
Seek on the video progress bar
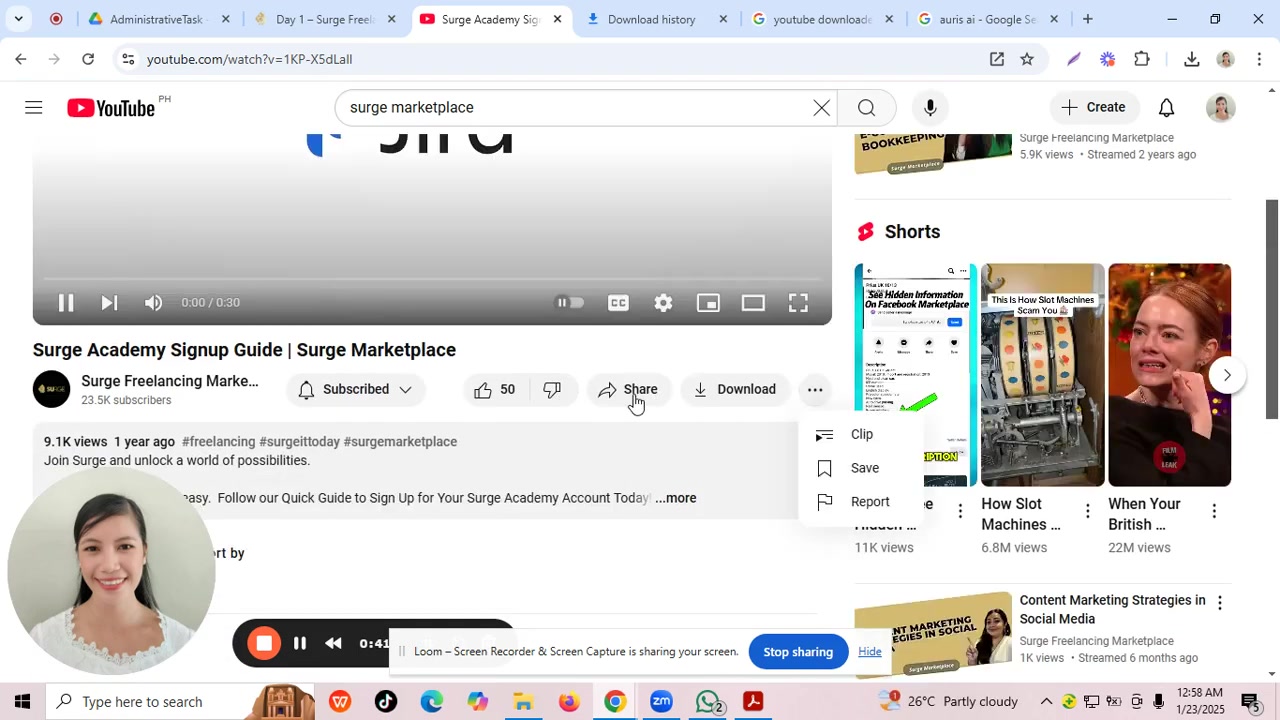coord(432,279)
